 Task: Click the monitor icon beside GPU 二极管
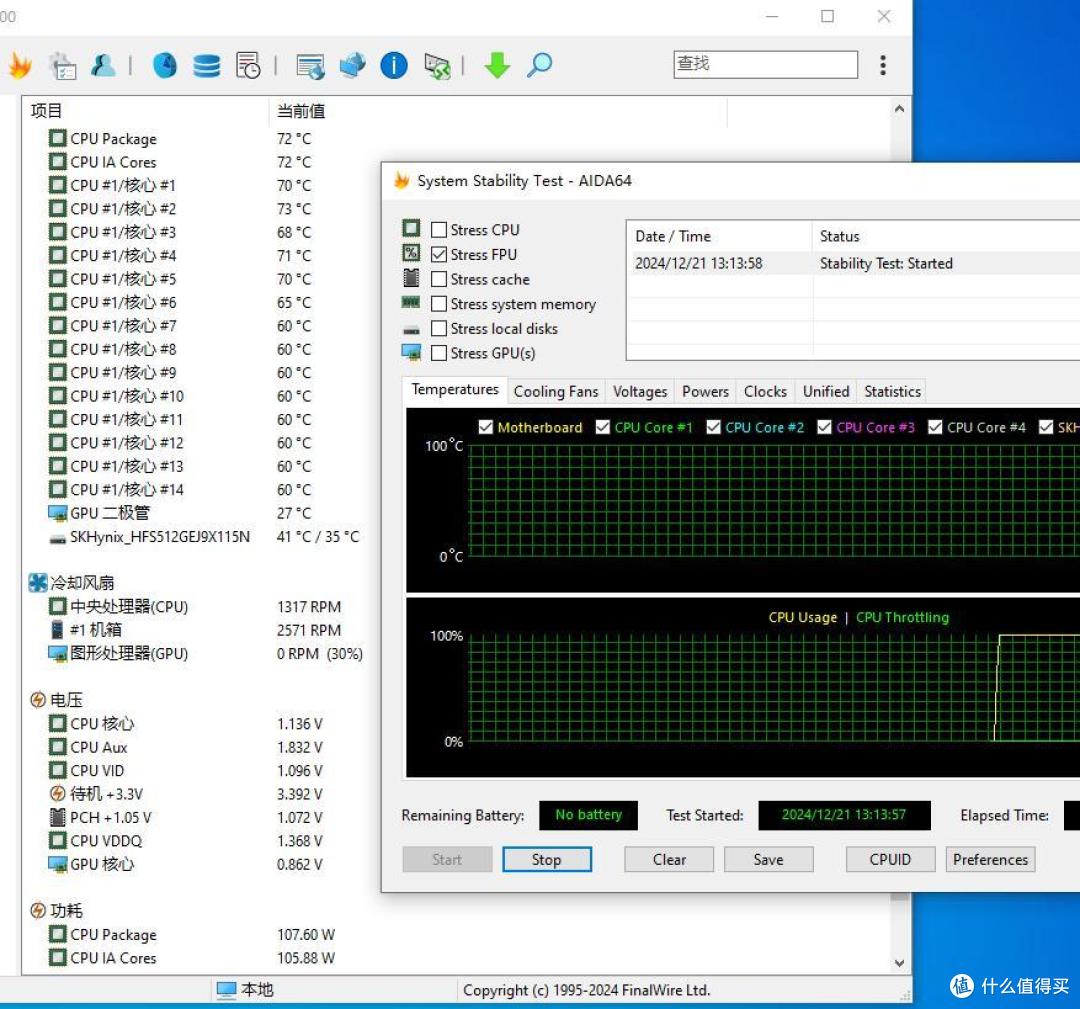pos(57,513)
